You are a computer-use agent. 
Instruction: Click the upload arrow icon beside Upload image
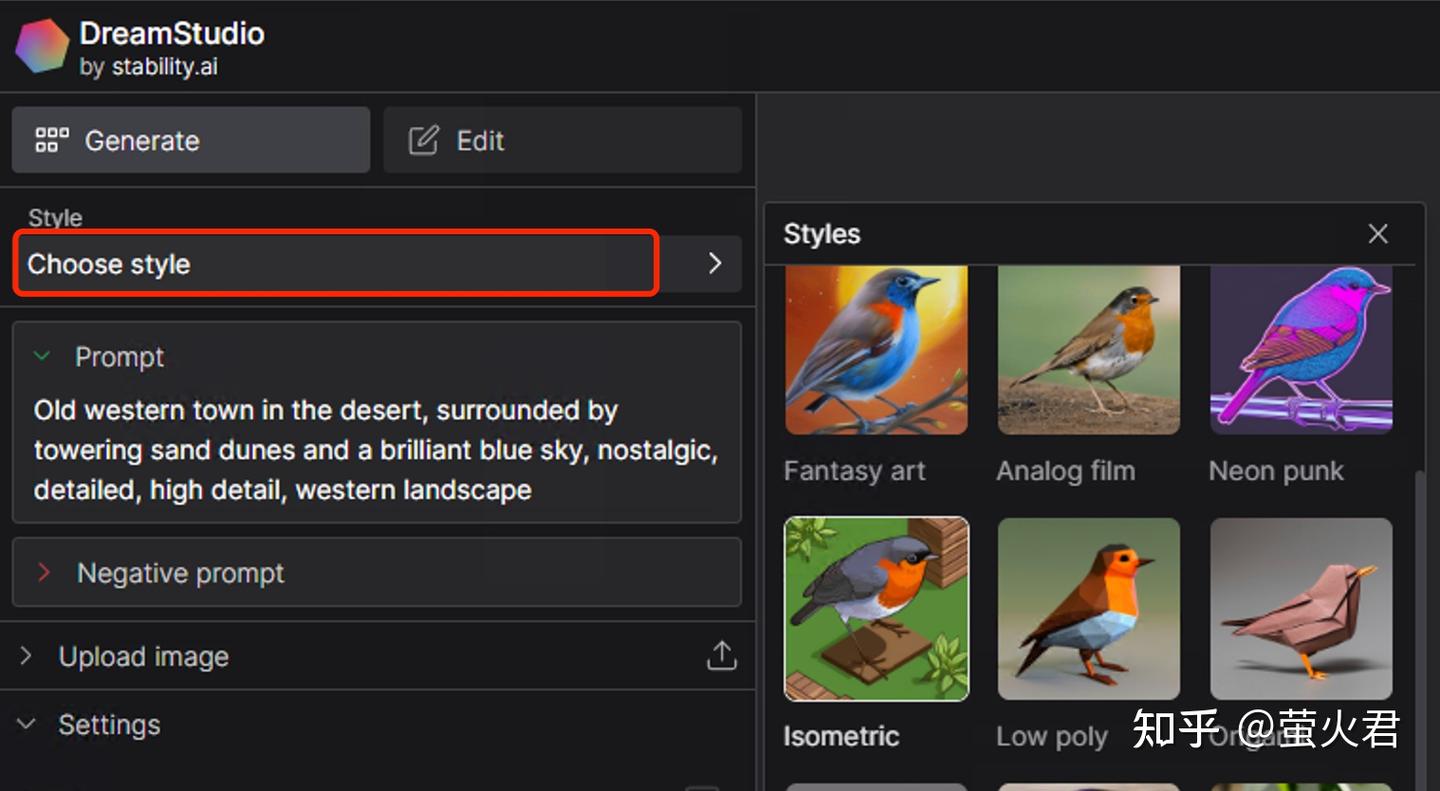(x=721, y=656)
